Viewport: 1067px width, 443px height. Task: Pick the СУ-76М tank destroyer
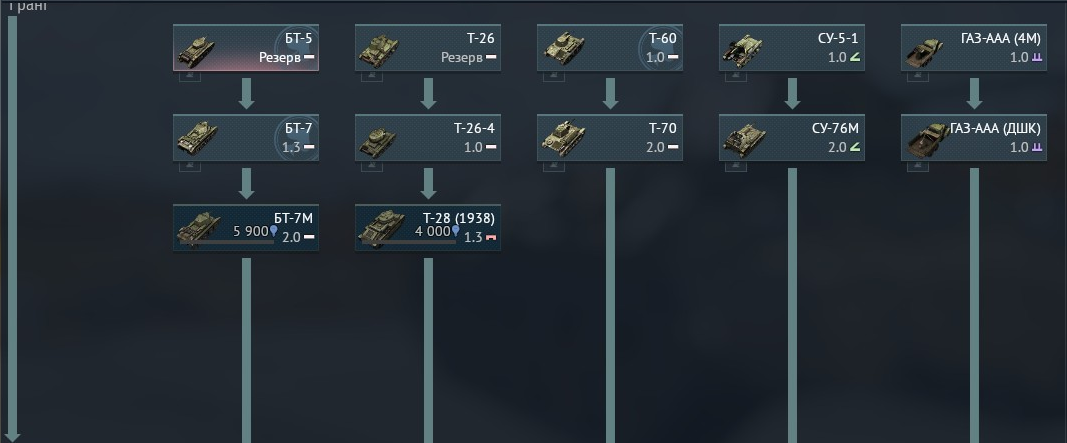point(791,137)
